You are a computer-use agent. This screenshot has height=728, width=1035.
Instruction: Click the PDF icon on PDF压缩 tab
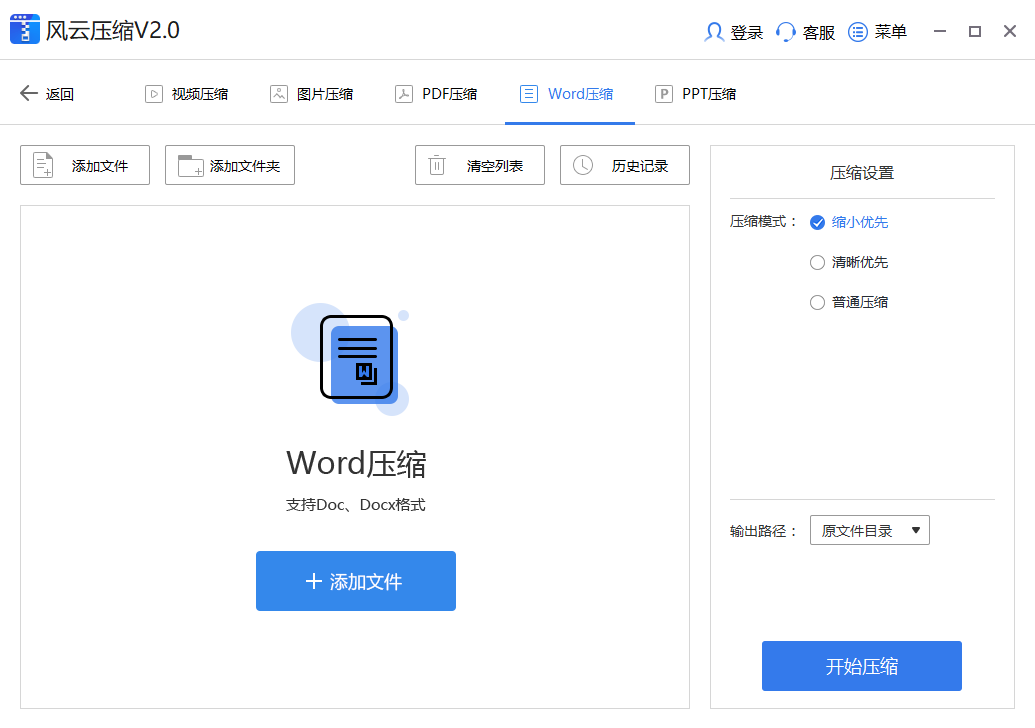click(x=404, y=93)
